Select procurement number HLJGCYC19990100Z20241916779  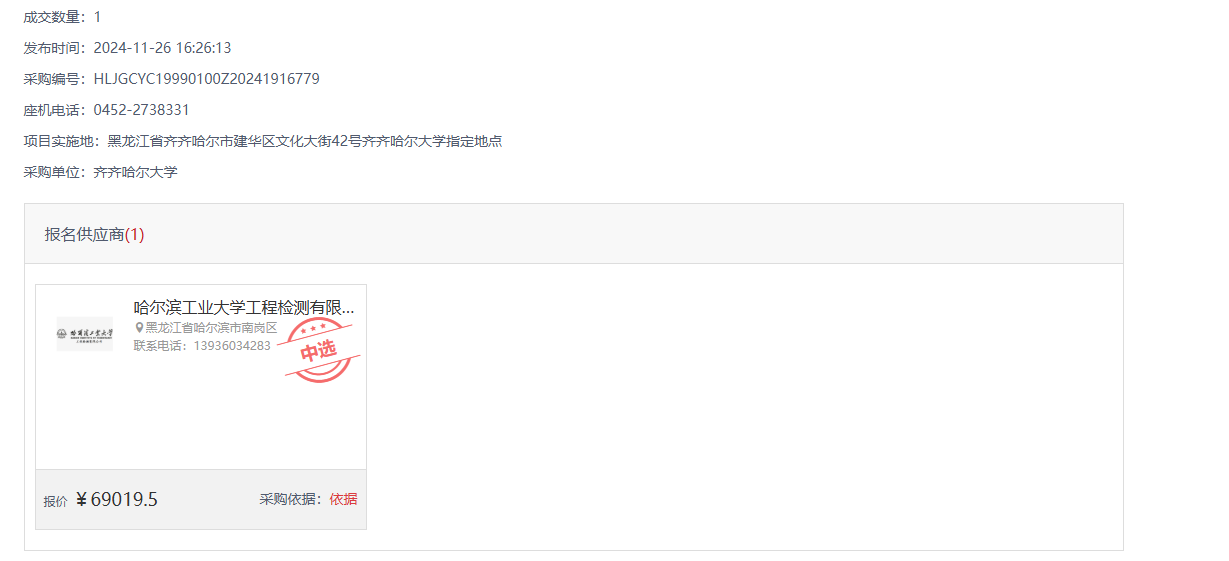pyautogui.click(x=207, y=79)
